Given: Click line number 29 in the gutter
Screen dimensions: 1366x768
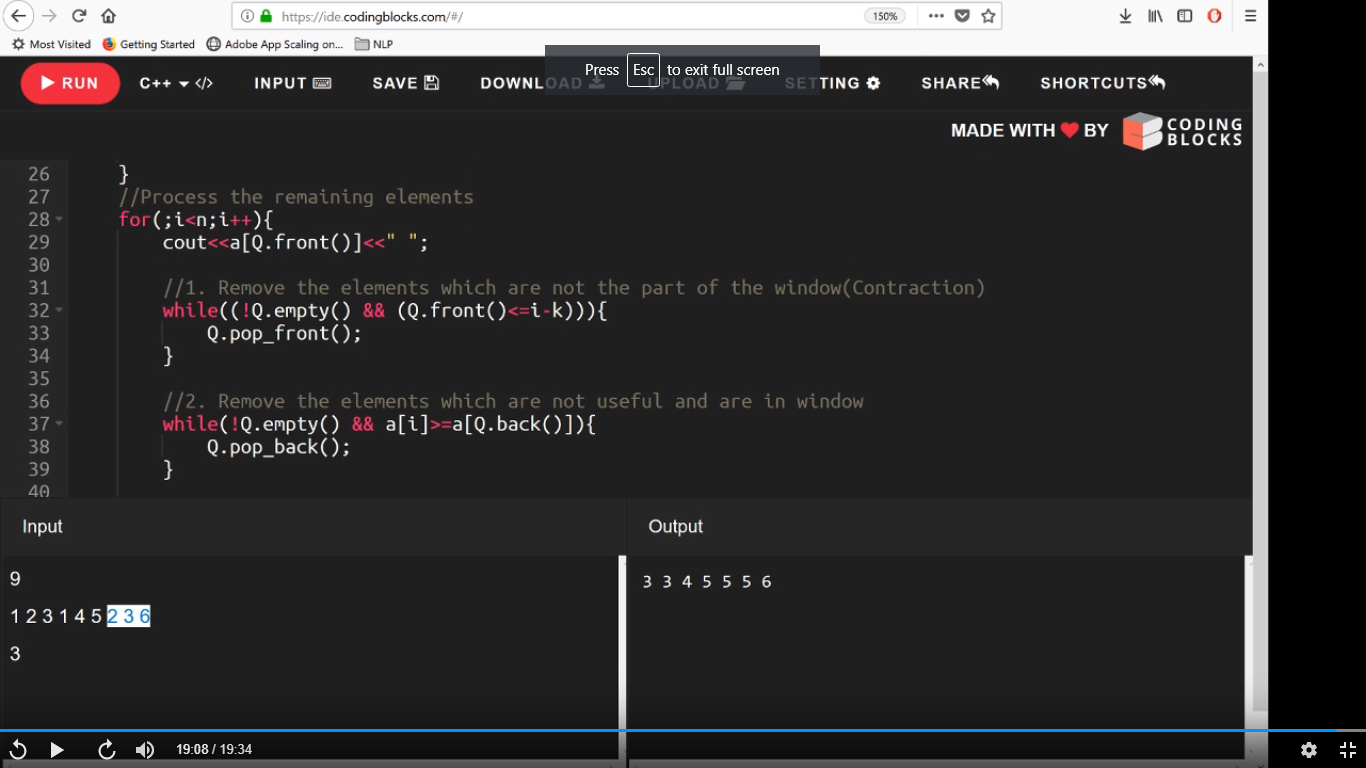Looking at the screenshot, I should pos(39,242).
